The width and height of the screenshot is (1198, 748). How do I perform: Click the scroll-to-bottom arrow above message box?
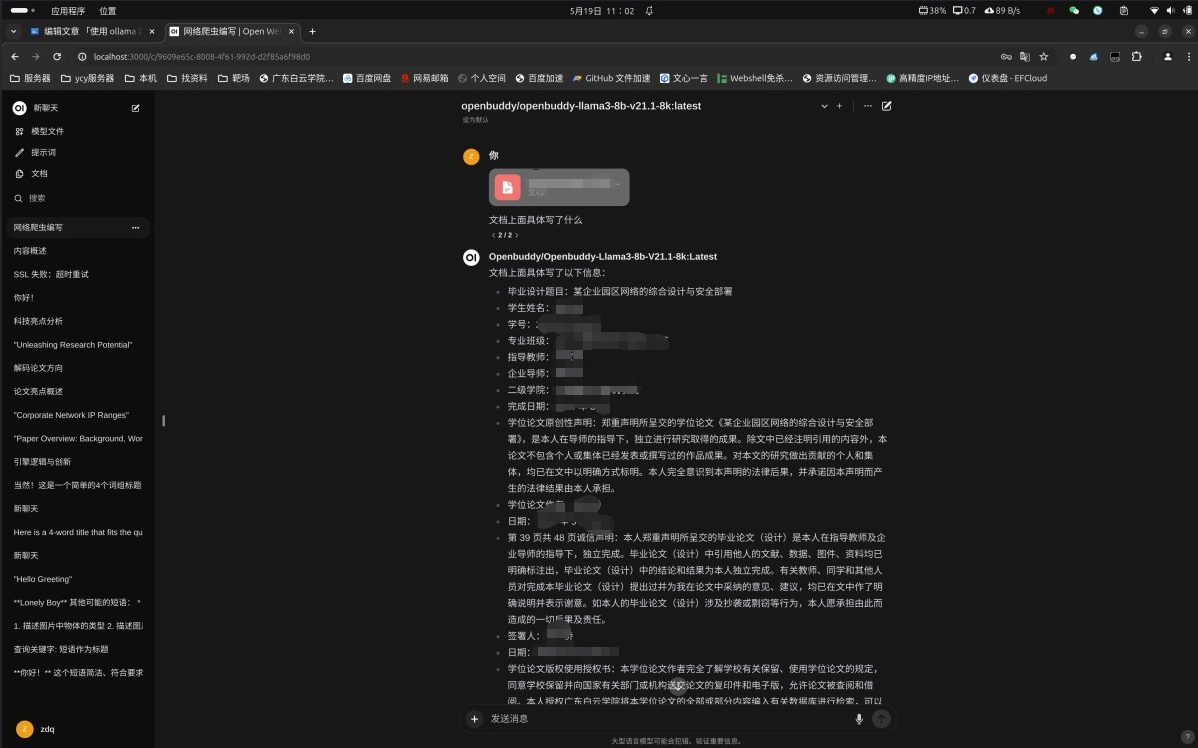[x=677, y=686]
